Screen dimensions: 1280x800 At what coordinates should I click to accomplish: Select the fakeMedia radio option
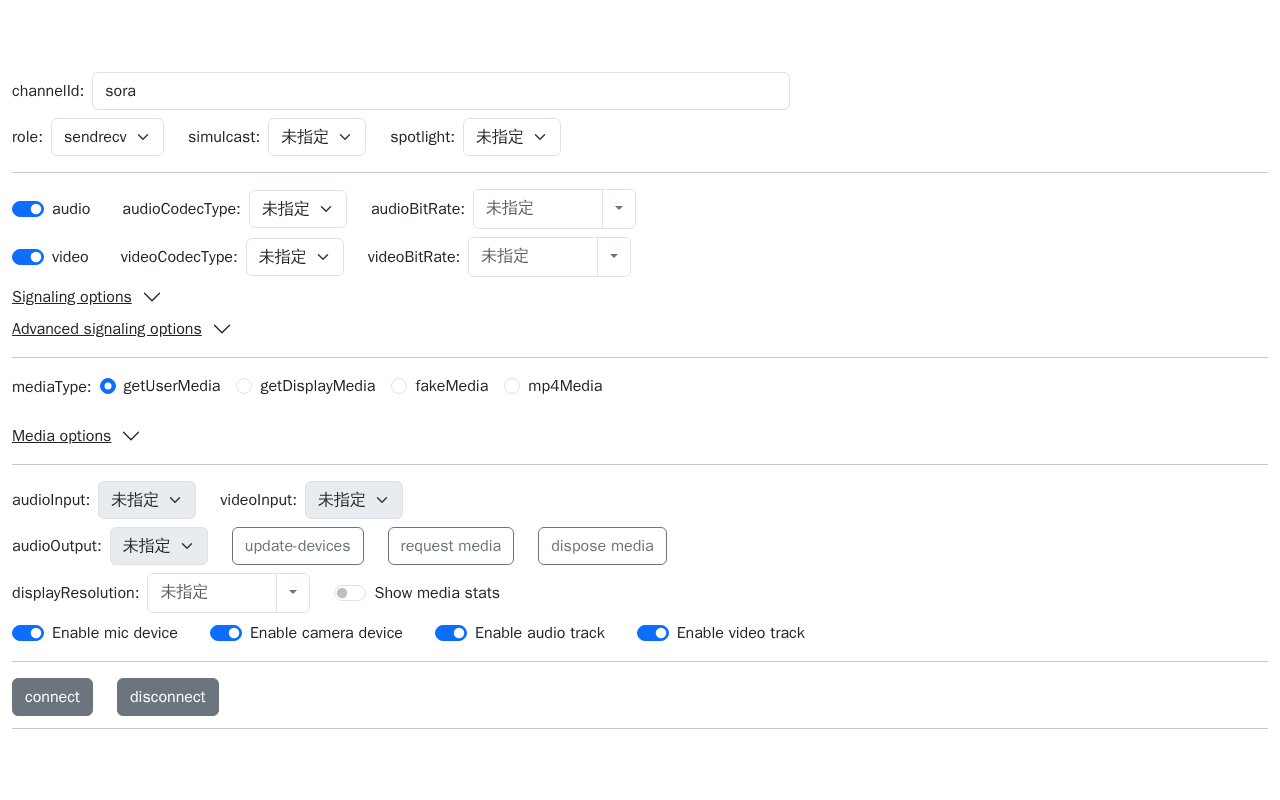(399, 386)
